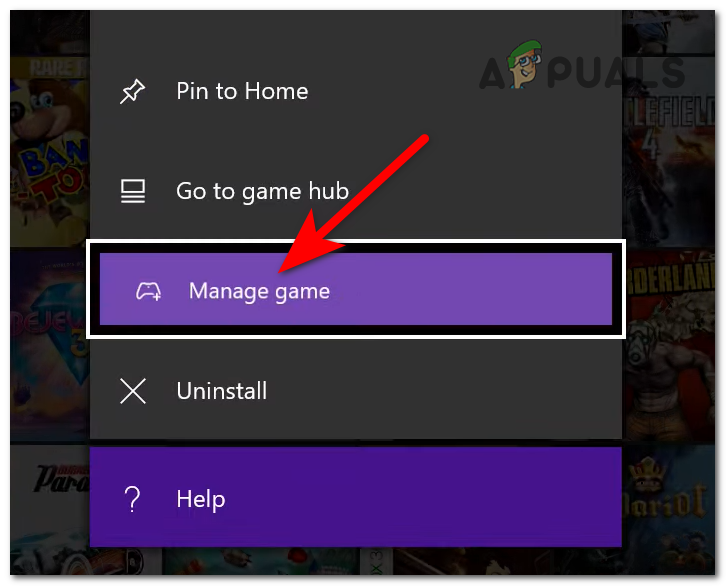Select the Battlefield 4 game tile
Viewport: 726px width, 586px height.
click(668, 153)
